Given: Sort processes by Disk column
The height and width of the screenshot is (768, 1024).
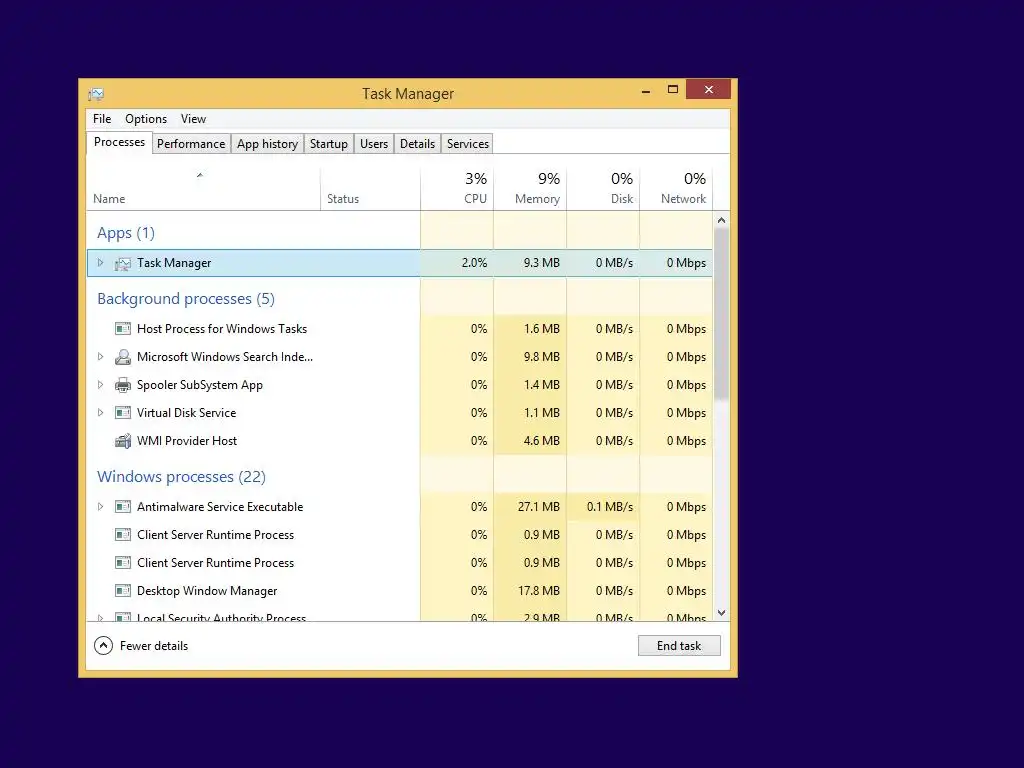Looking at the screenshot, I should pos(603,189).
